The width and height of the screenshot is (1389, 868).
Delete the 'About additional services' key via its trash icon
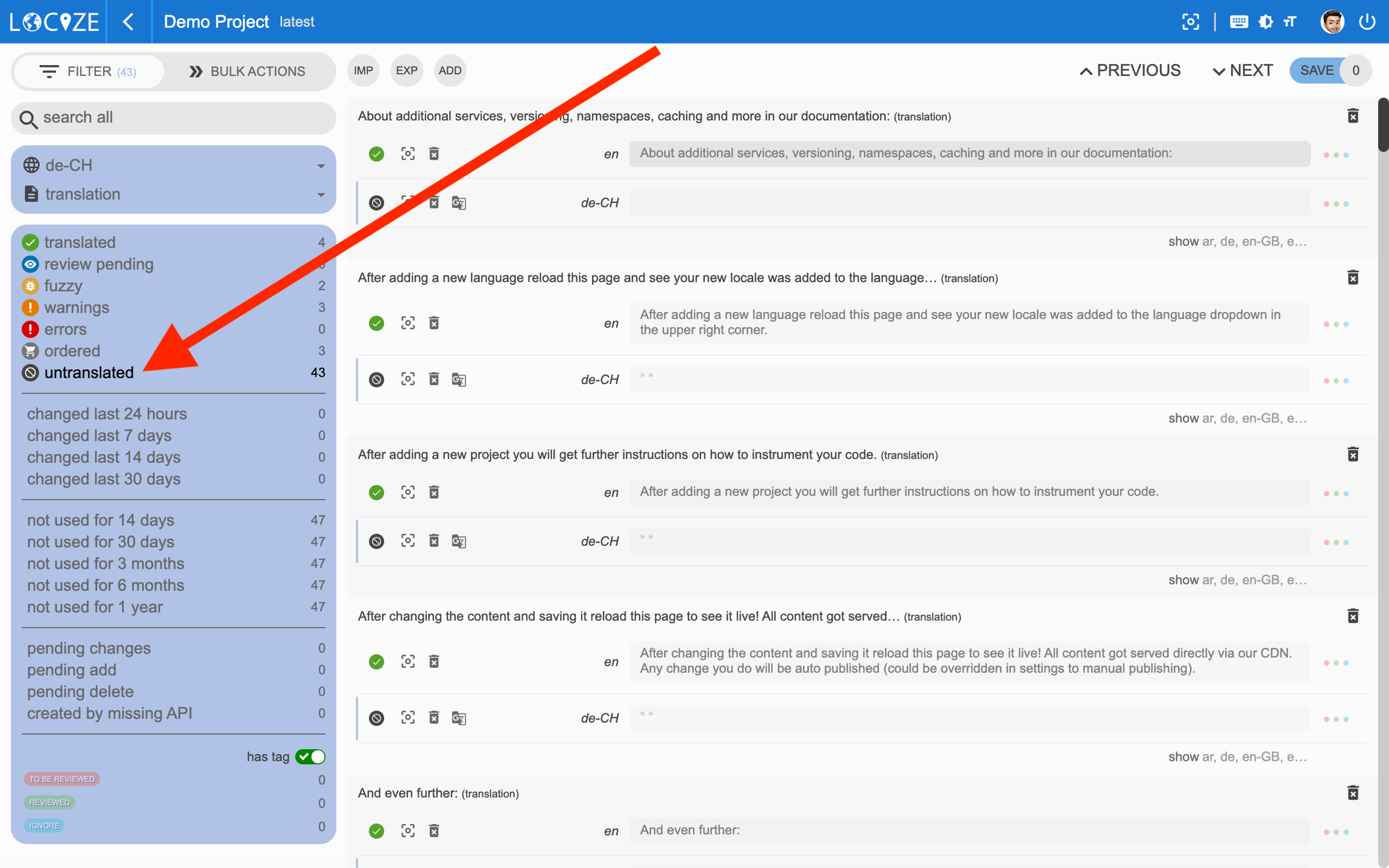click(x=1353, y=116)
